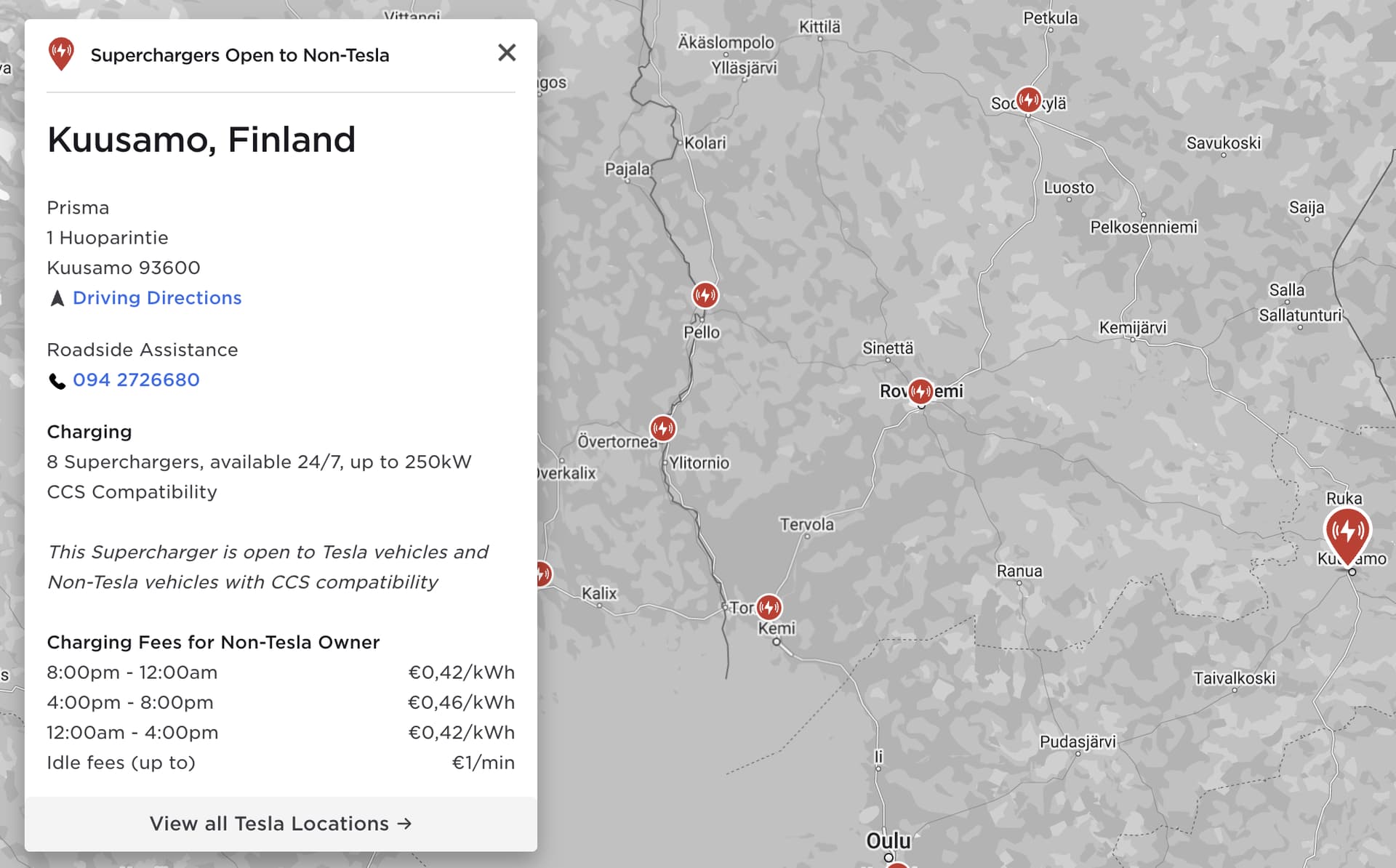Click the Kolari label on map
The height and width of the screenshot is (868, 1396).
point(705,143)
